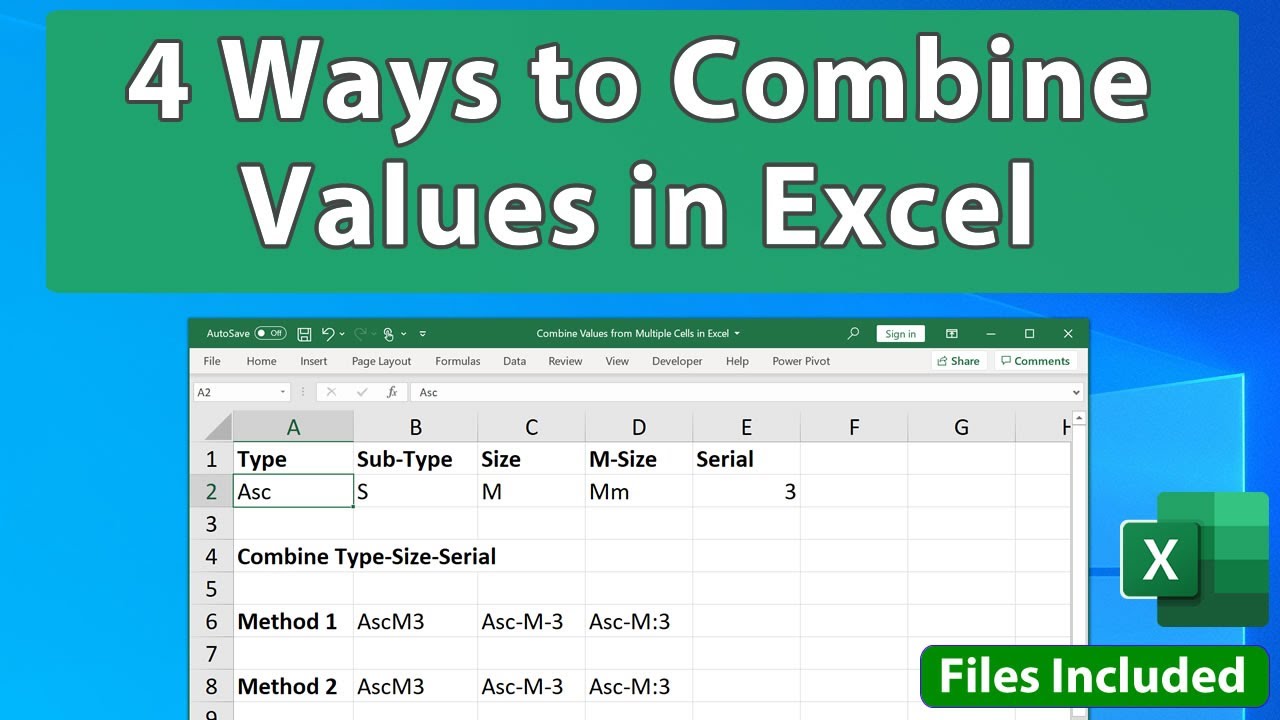Click the Comments button
Screen dimensions: 1280x720
(1036, 361)
